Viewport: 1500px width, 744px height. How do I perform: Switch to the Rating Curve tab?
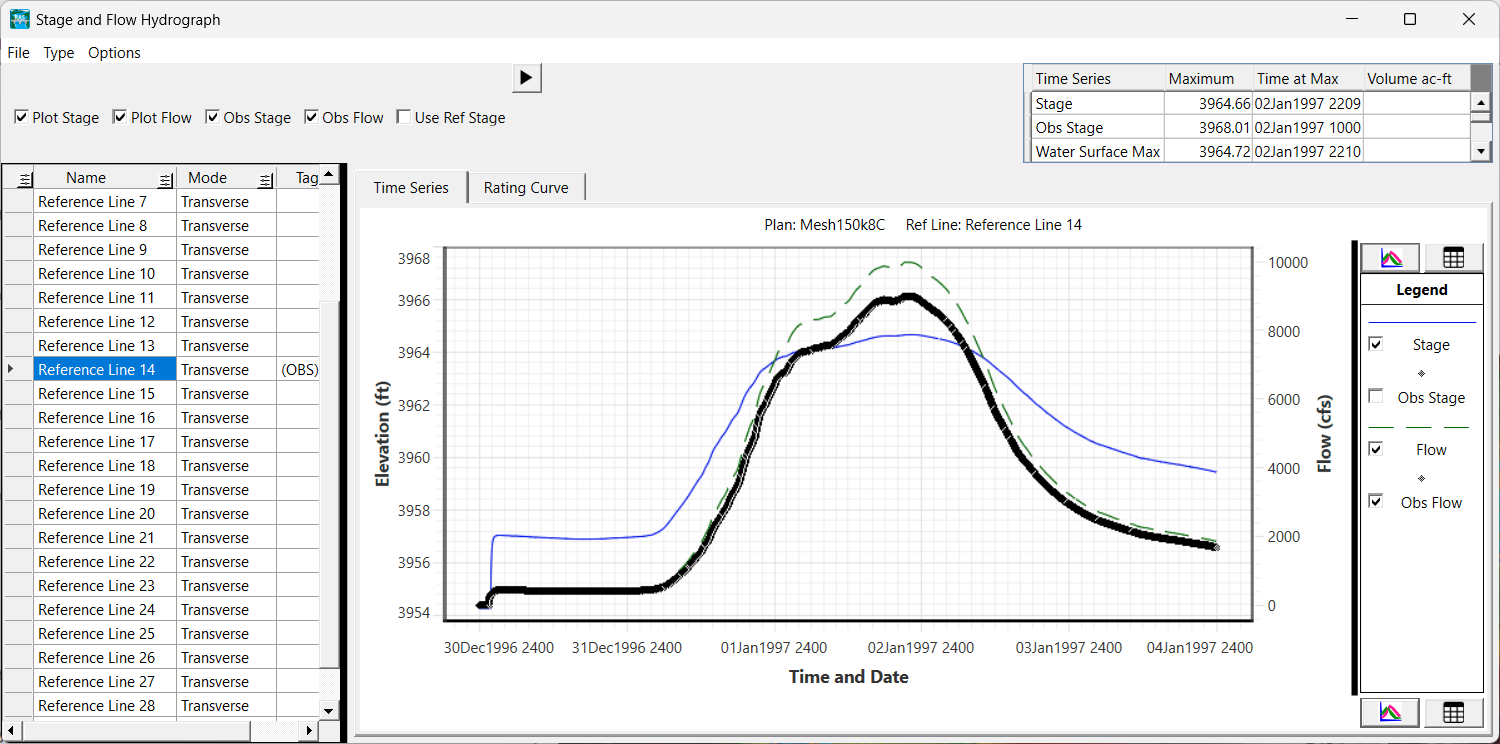coord(526,188)
